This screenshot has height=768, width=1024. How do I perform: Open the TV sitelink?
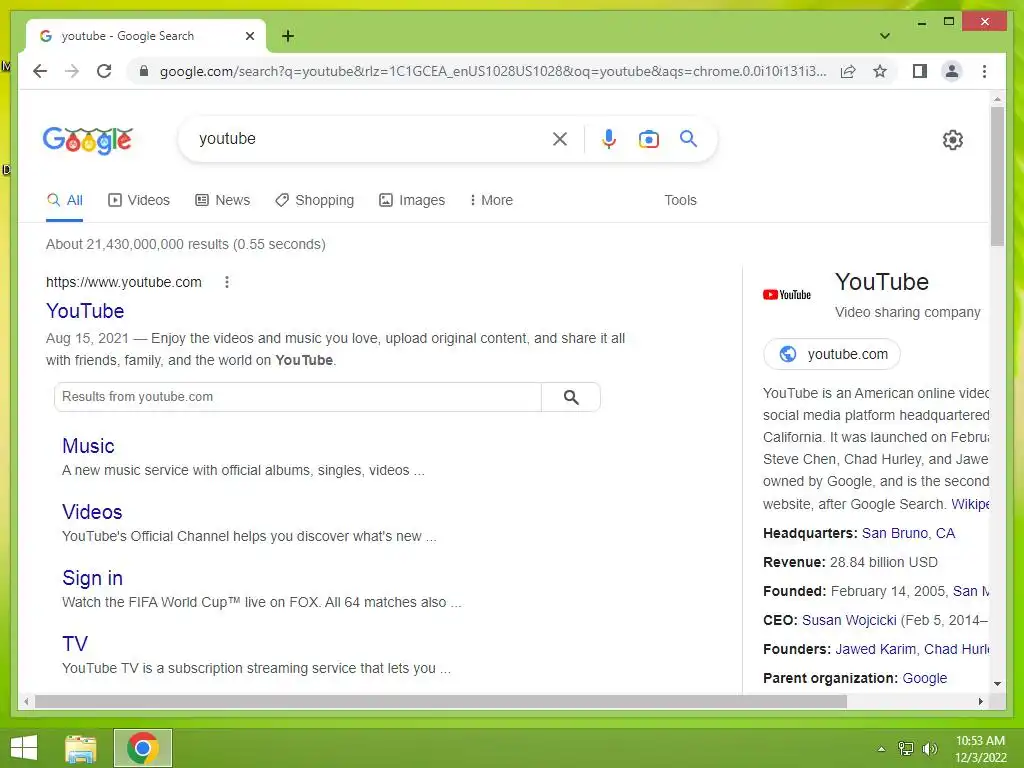74,644
